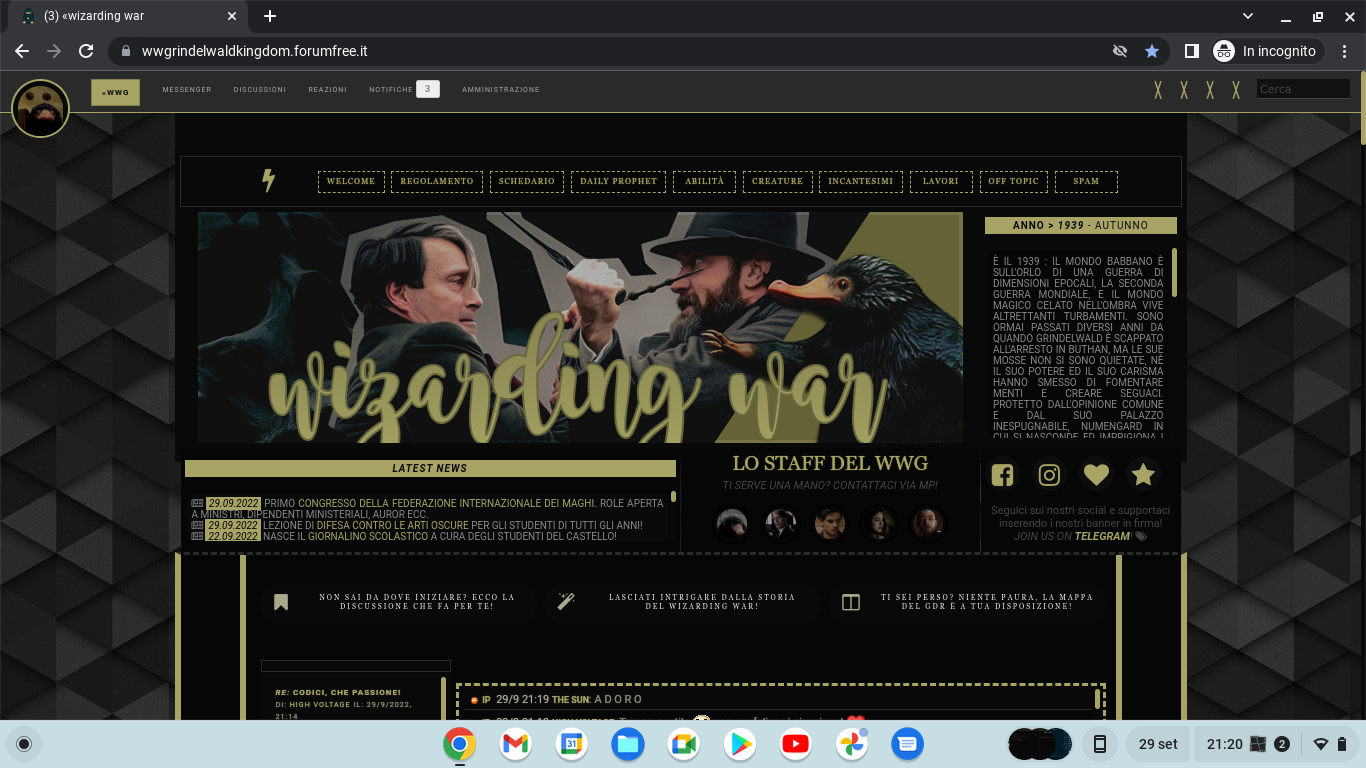Click the launcher button on the shelf
1366x768 pixels.
pyautogui.click(x=25, y=744)
